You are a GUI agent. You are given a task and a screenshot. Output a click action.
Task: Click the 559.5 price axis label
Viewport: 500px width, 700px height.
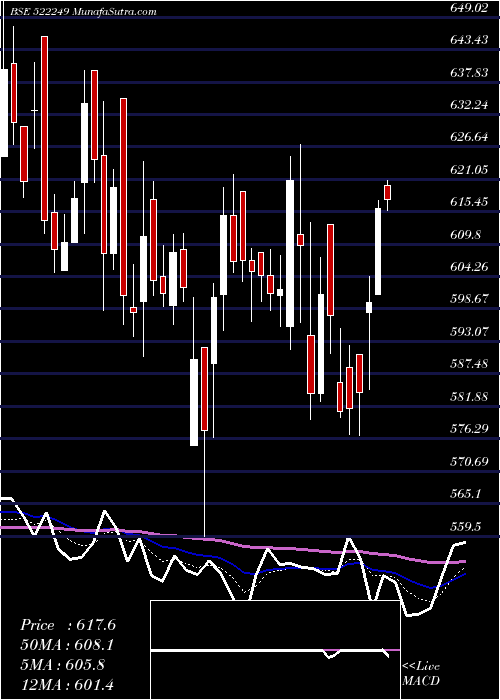point(466,526)
